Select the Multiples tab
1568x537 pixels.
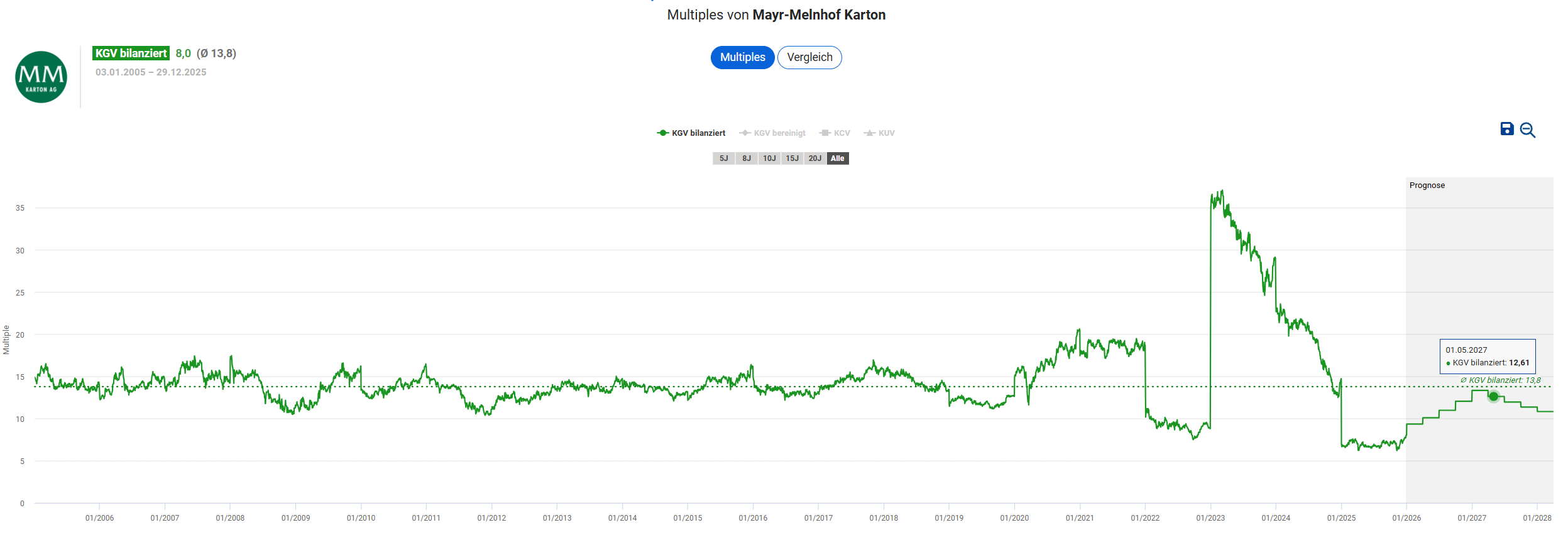coord(742,57)
